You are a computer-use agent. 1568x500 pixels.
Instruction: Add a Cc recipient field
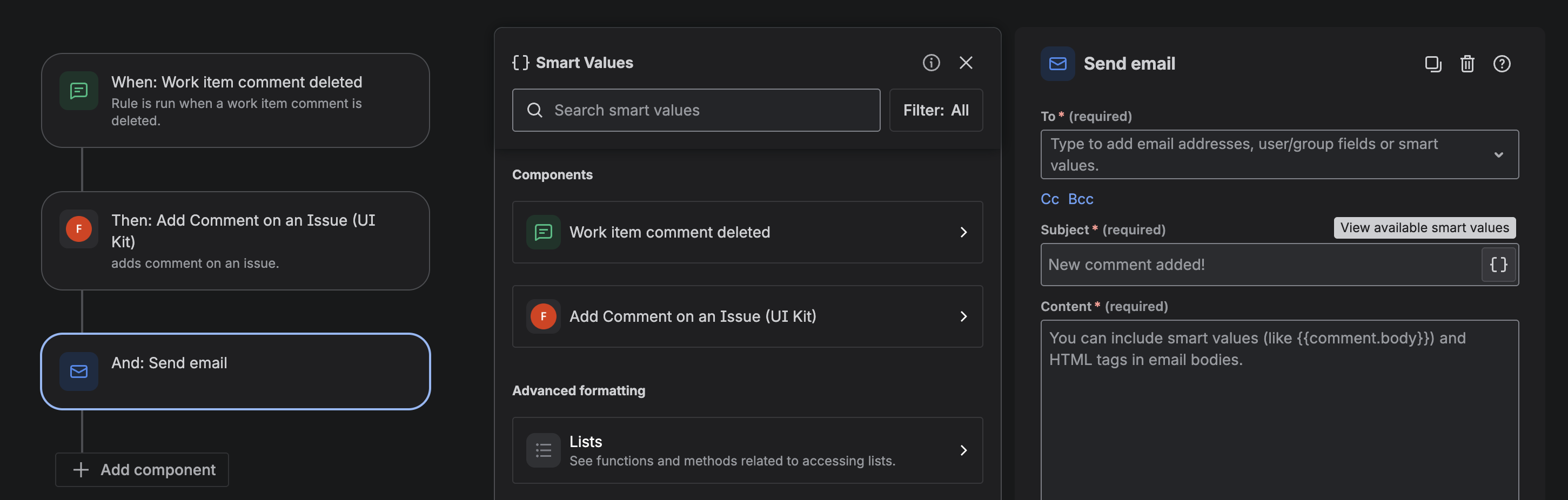click(1049, 198)
